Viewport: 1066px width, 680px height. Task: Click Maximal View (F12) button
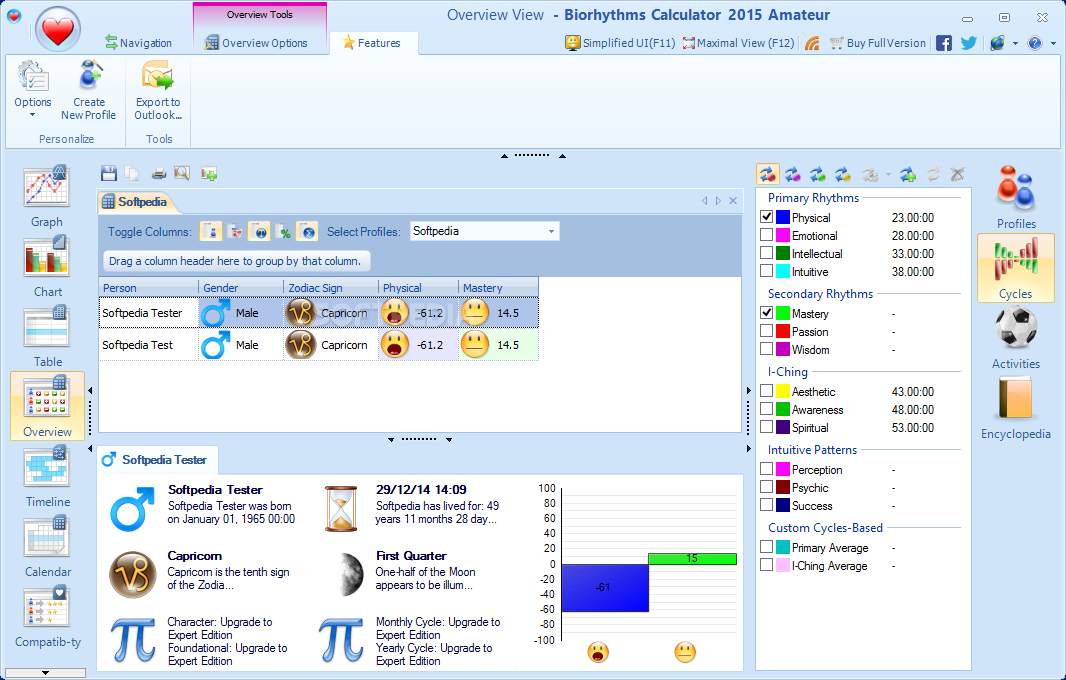pos(738,43)
